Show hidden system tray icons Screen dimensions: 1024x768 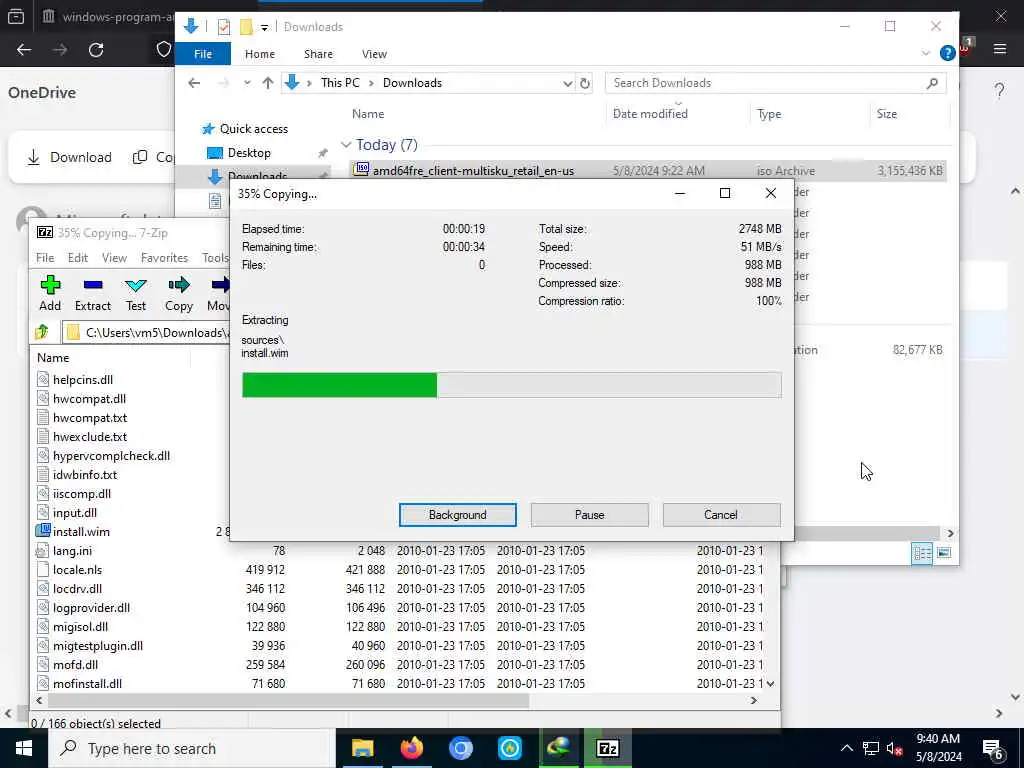click(x=846, y=748)
